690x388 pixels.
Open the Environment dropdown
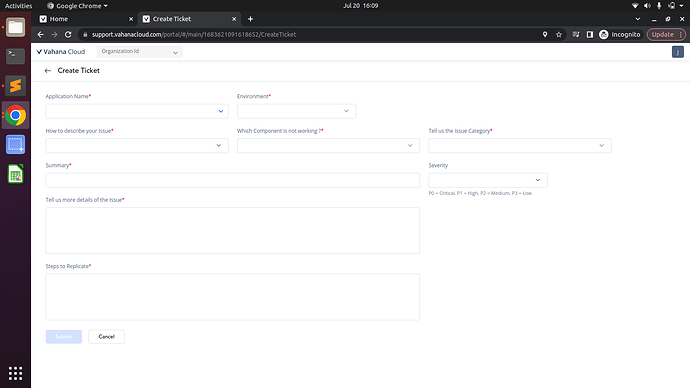296,111
